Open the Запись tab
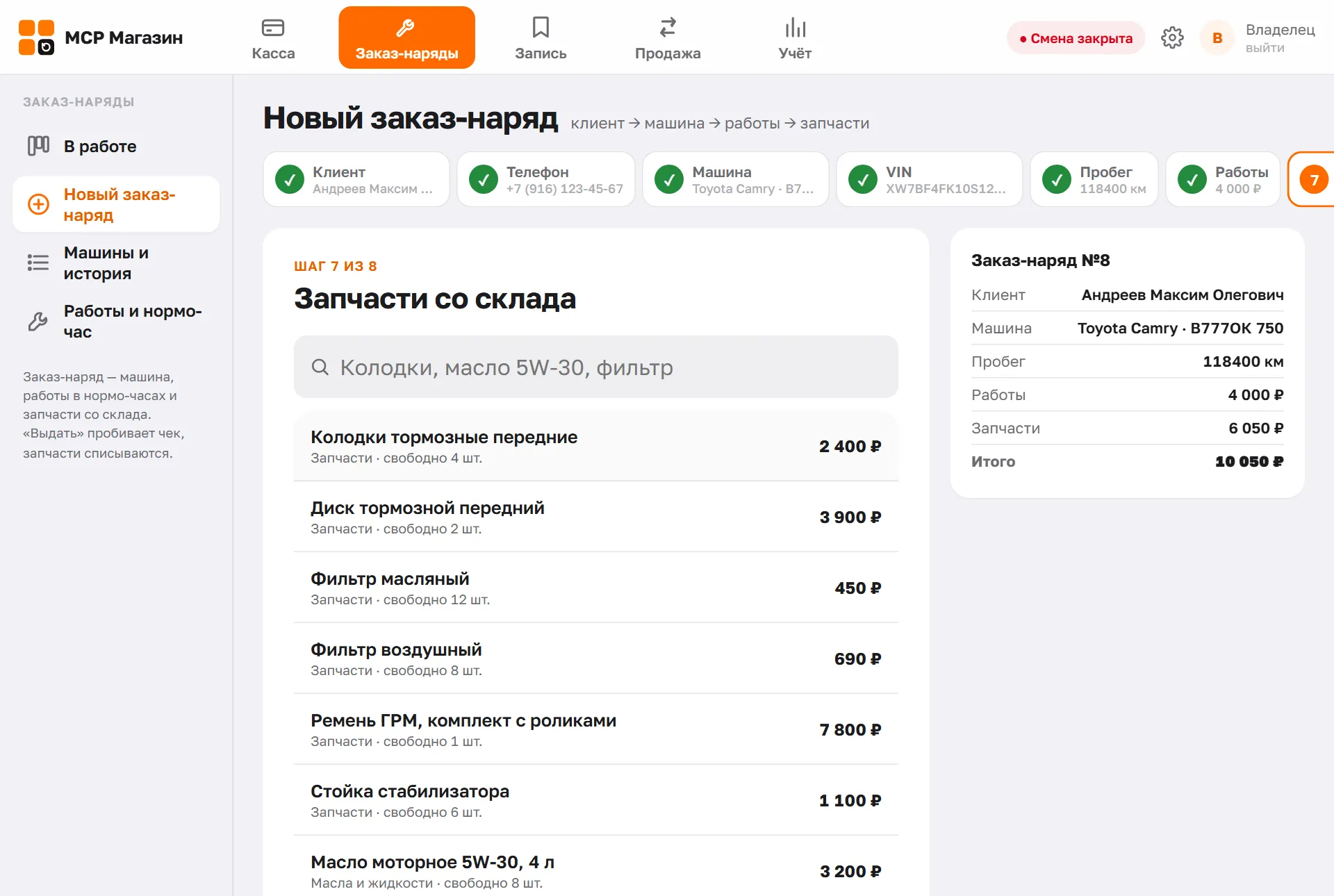The width and height of the screenshot is (1334, 896). tap(541, 38)
